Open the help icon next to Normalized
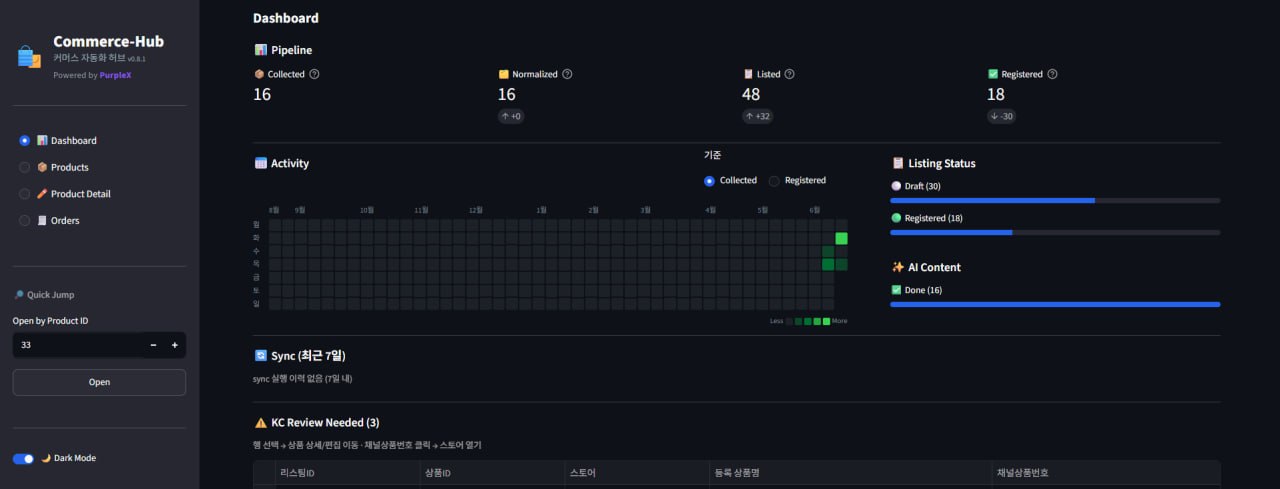Screen dimensions: 1280x489 567,74
